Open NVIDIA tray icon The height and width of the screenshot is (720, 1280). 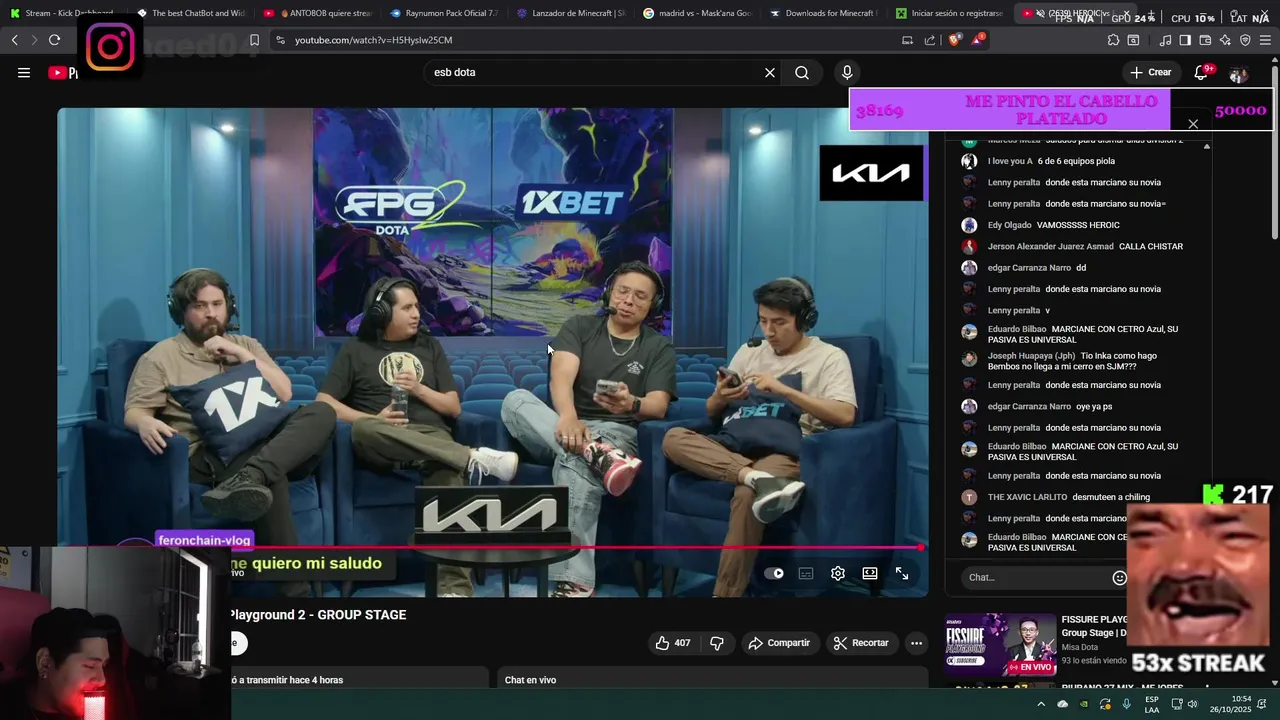1084,704
